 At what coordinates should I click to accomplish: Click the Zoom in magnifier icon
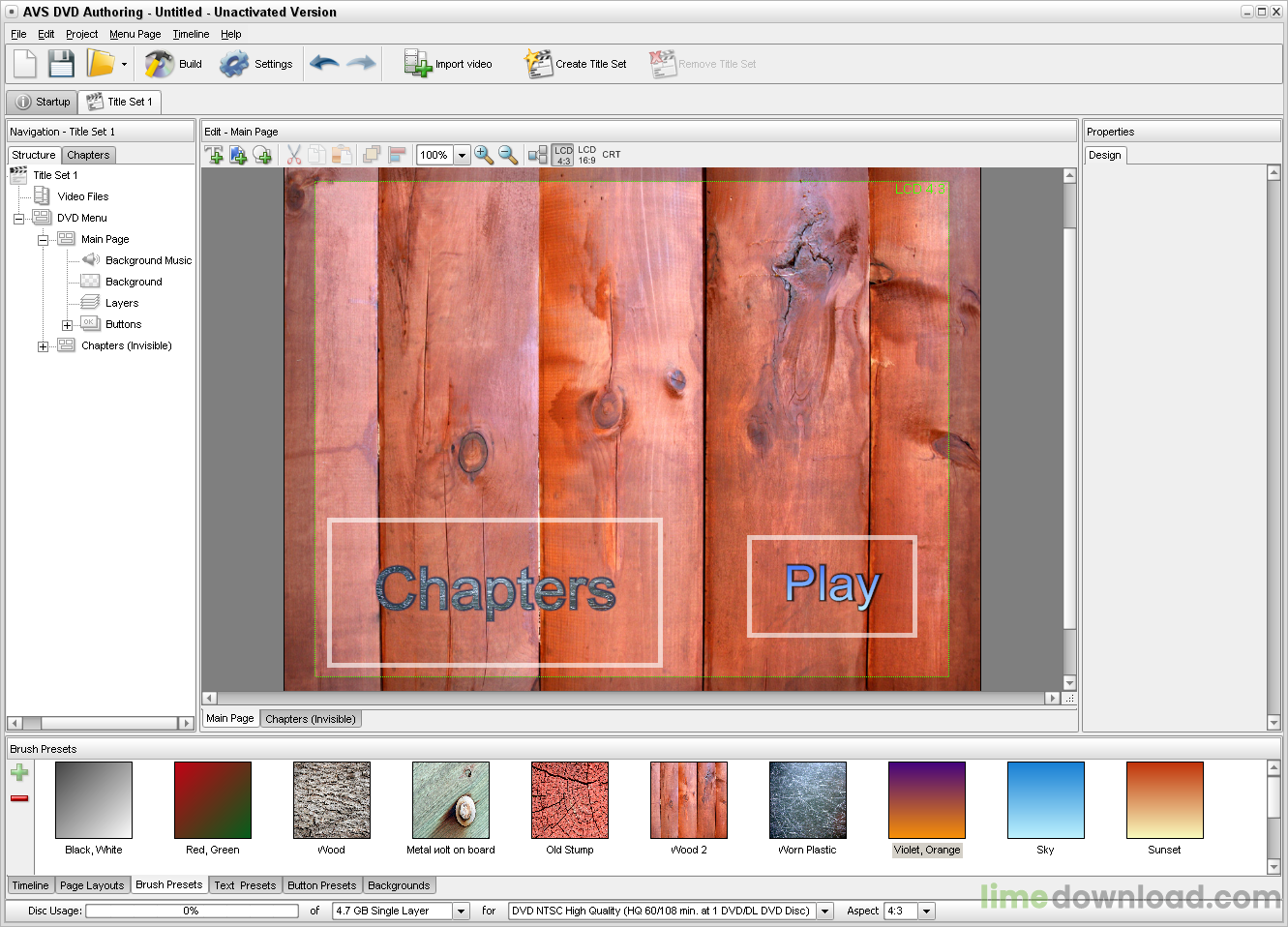pos(484,155)
